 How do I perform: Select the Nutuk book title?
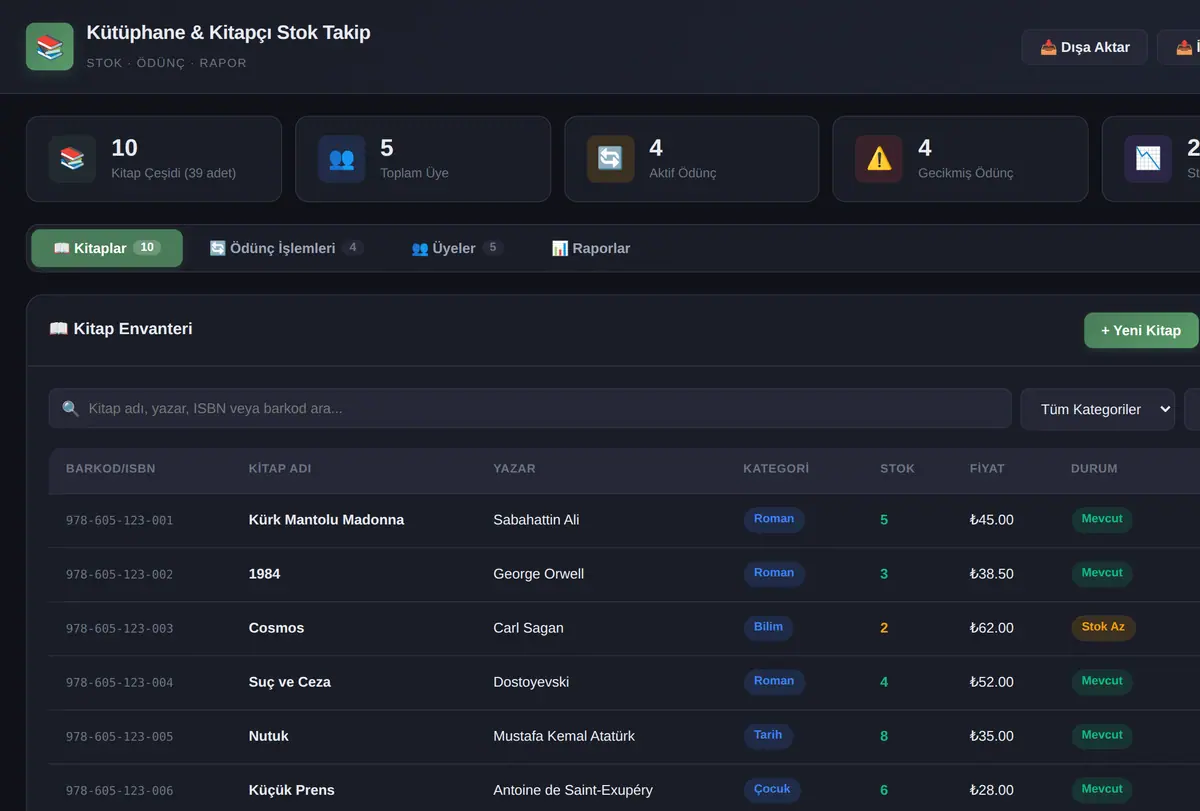click(269, 736)
